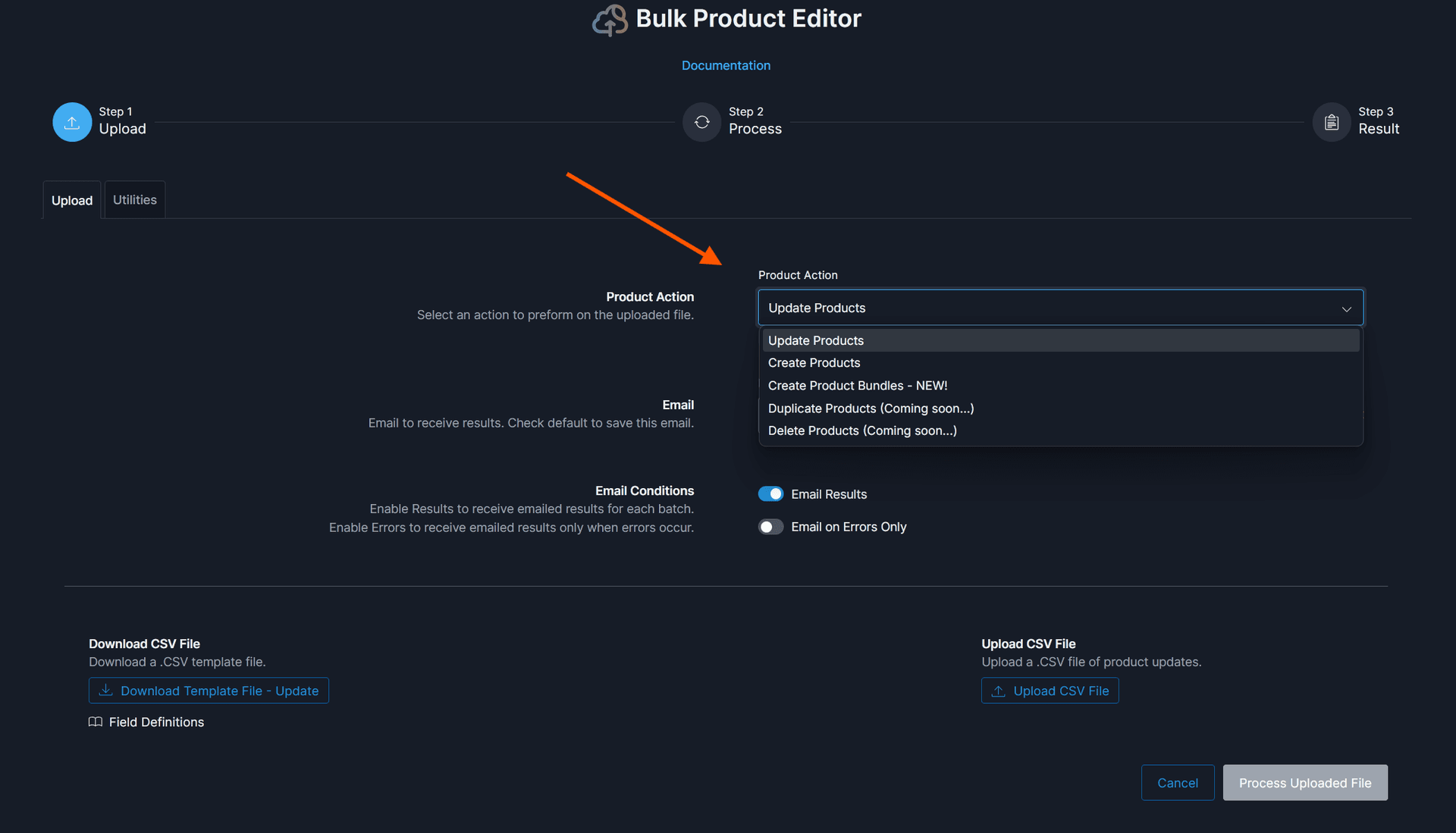1456x833 pixels.
Task: Open the Product Action dropdown
Action: point(1060,307)
